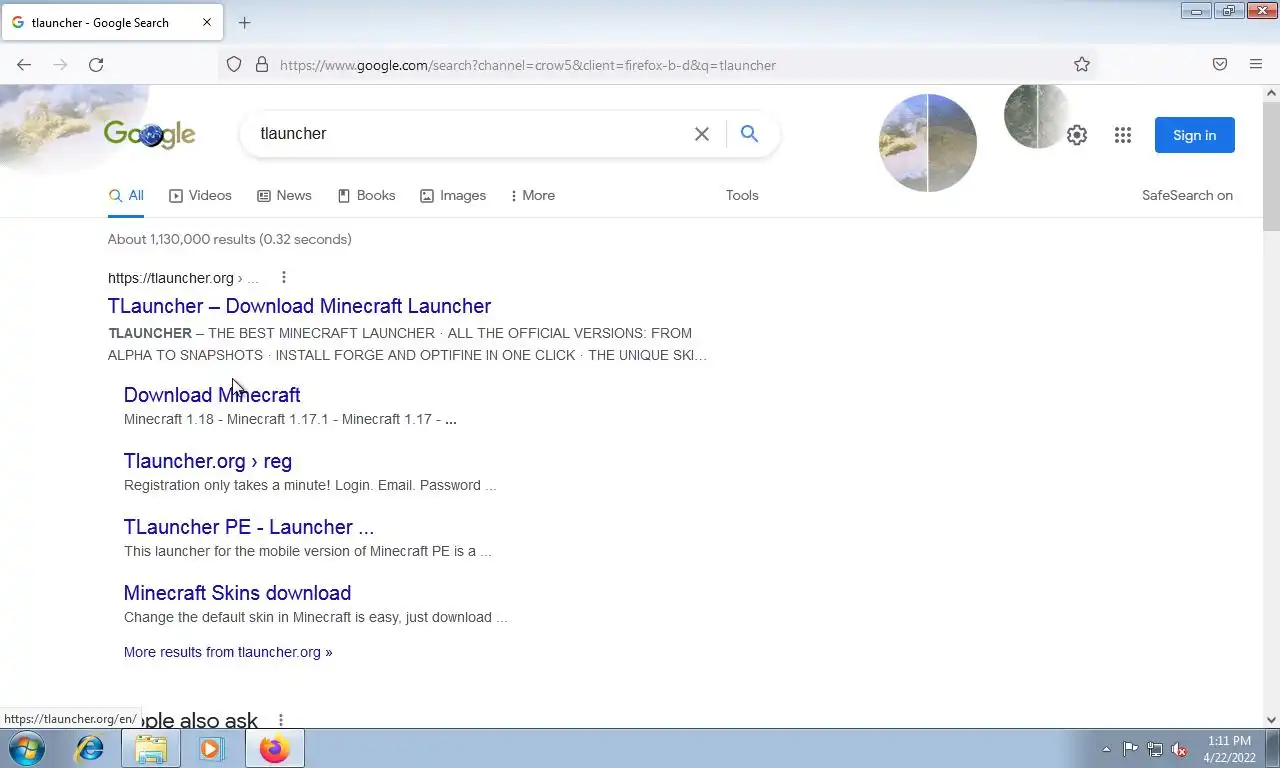
Task: Open the TLauncher PE - Launcher sitelink
Action: (x=249, y=527)
